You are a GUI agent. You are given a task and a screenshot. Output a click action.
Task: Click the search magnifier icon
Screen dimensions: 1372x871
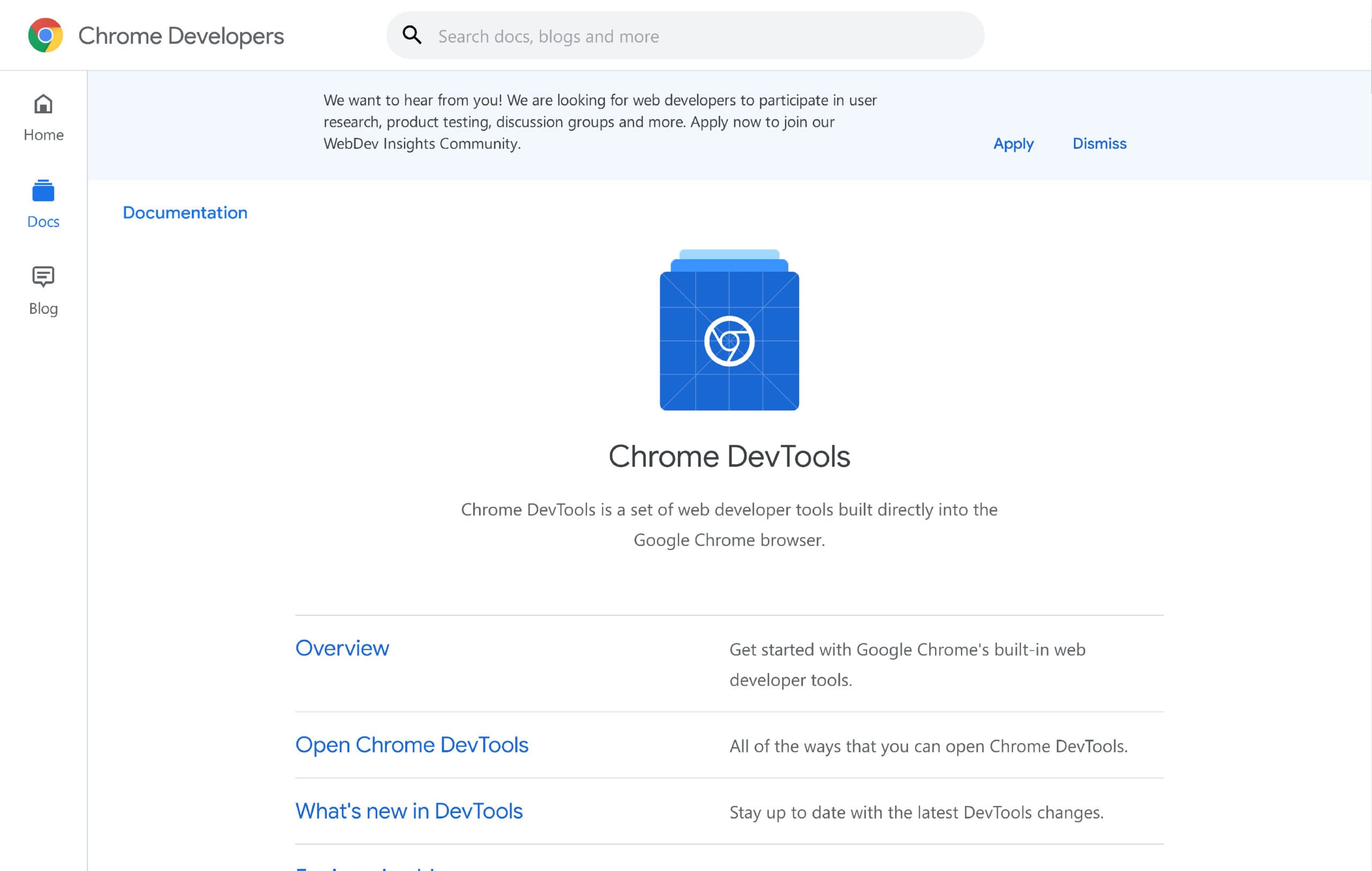point(412,35)
